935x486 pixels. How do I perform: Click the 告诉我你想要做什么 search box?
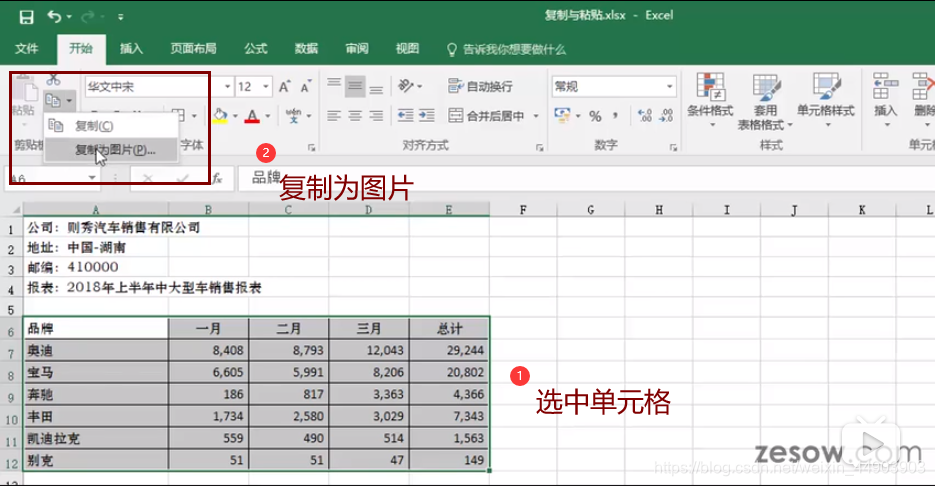click(x=506, y=49)
